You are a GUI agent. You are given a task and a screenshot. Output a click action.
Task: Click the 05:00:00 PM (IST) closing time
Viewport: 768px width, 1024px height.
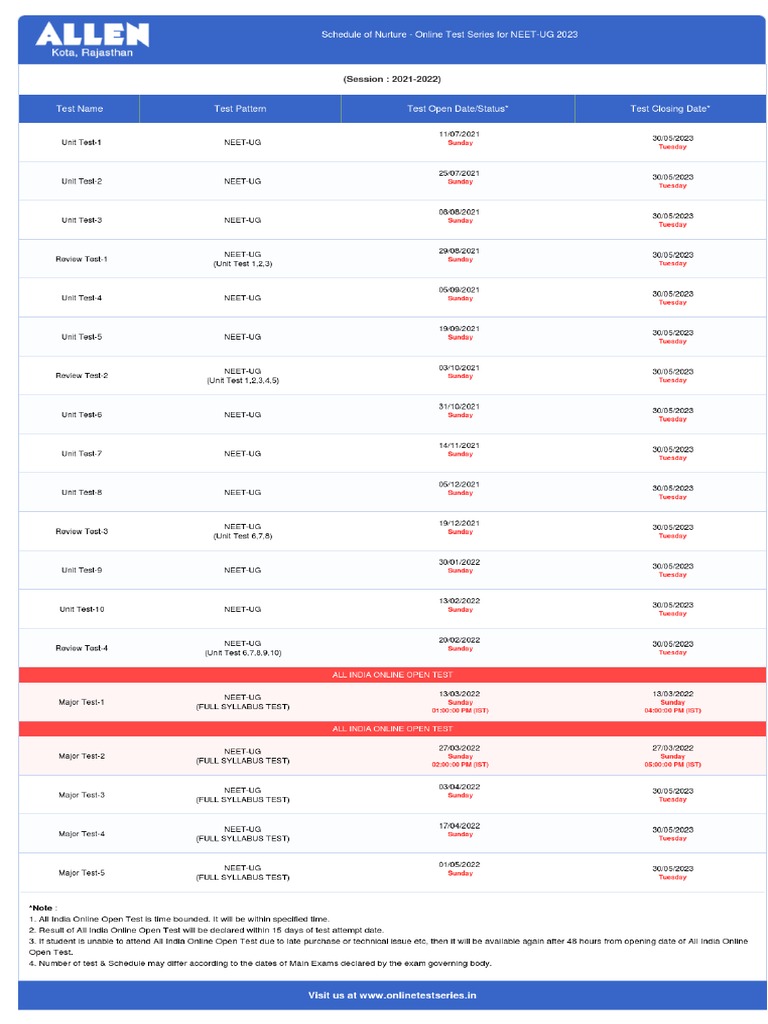pos(672,765)
